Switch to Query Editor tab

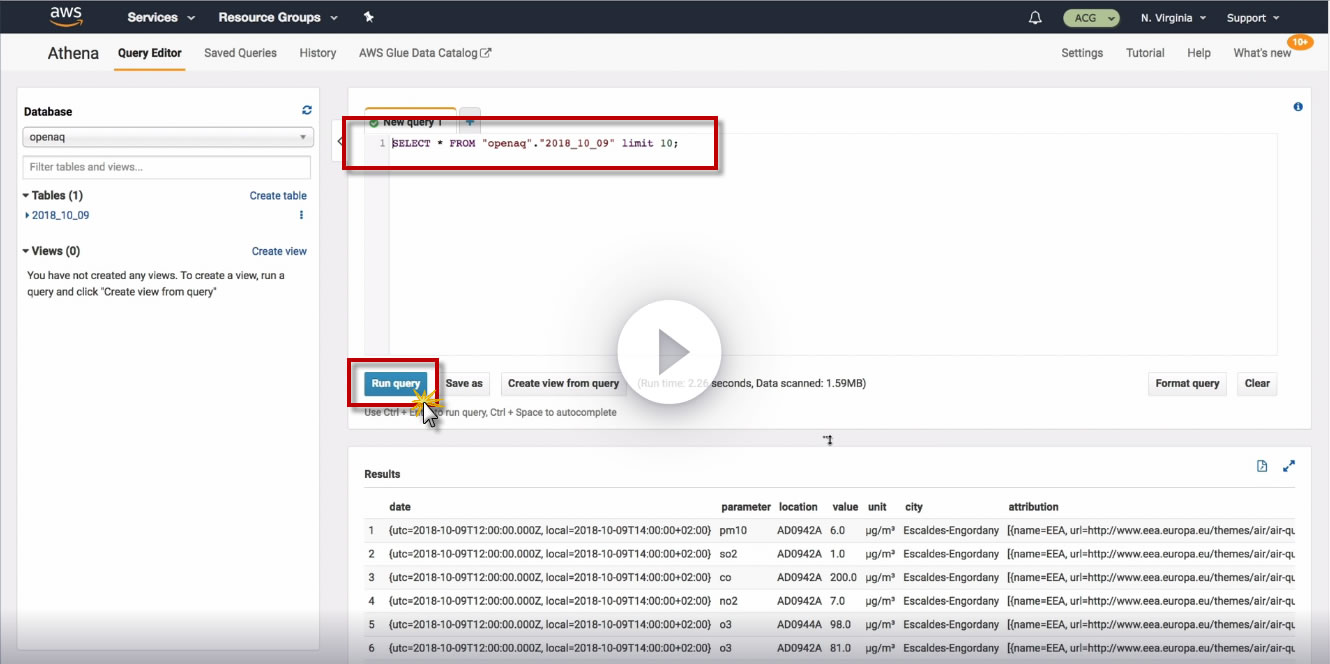[150, 53]
